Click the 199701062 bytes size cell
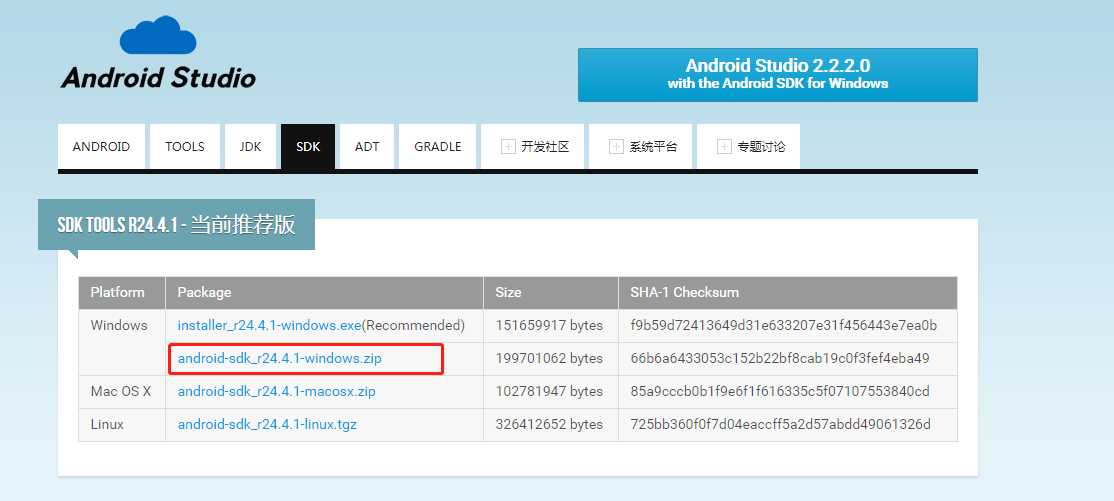This screenshot has height=501, width=1114. pyautogui.click(x=549, y=358)
